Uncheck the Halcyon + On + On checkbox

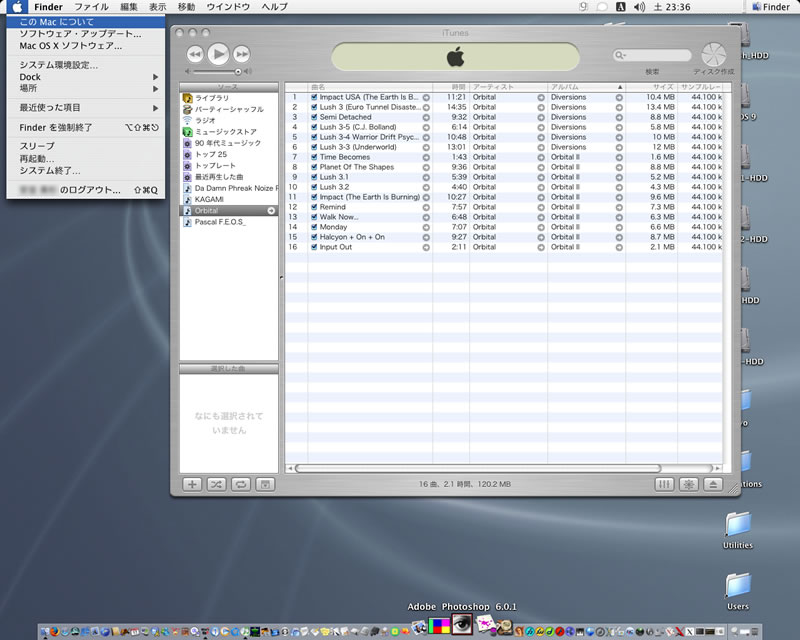click(314, 237)
